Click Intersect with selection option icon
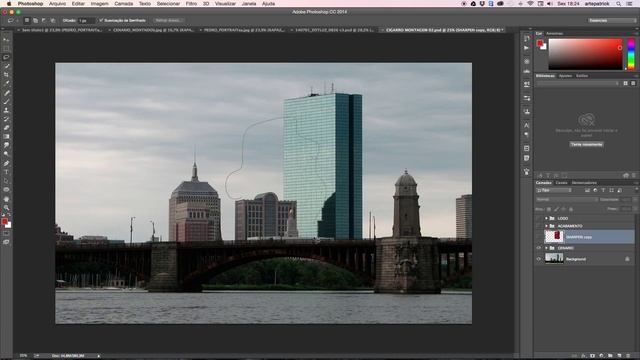 click(53, 20)
